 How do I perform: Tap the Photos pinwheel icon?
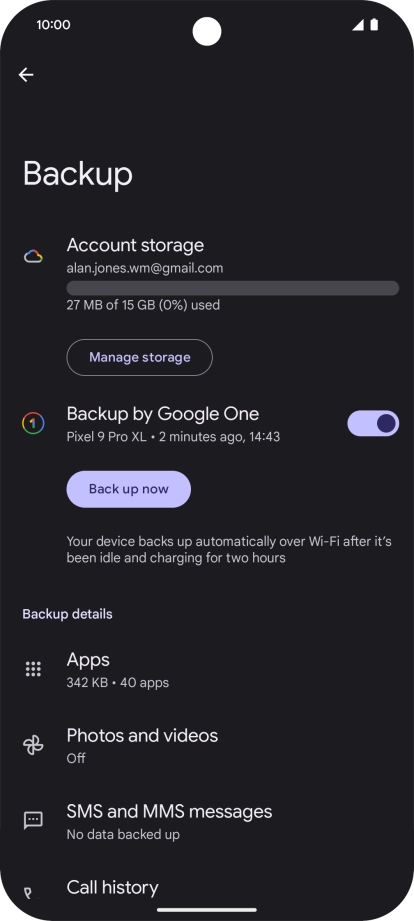click(x=33, y=745)
